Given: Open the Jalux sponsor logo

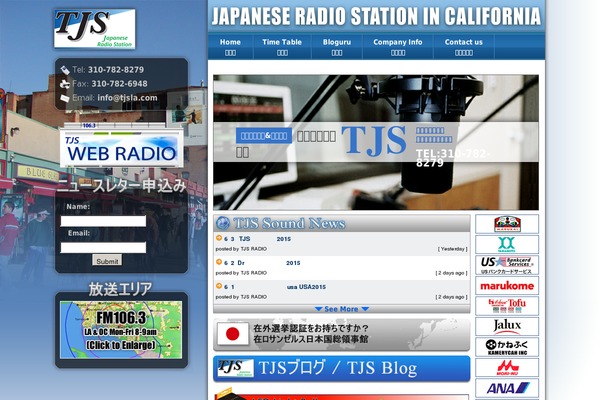Looking at the screenshot, I should (x=507, y=327).
